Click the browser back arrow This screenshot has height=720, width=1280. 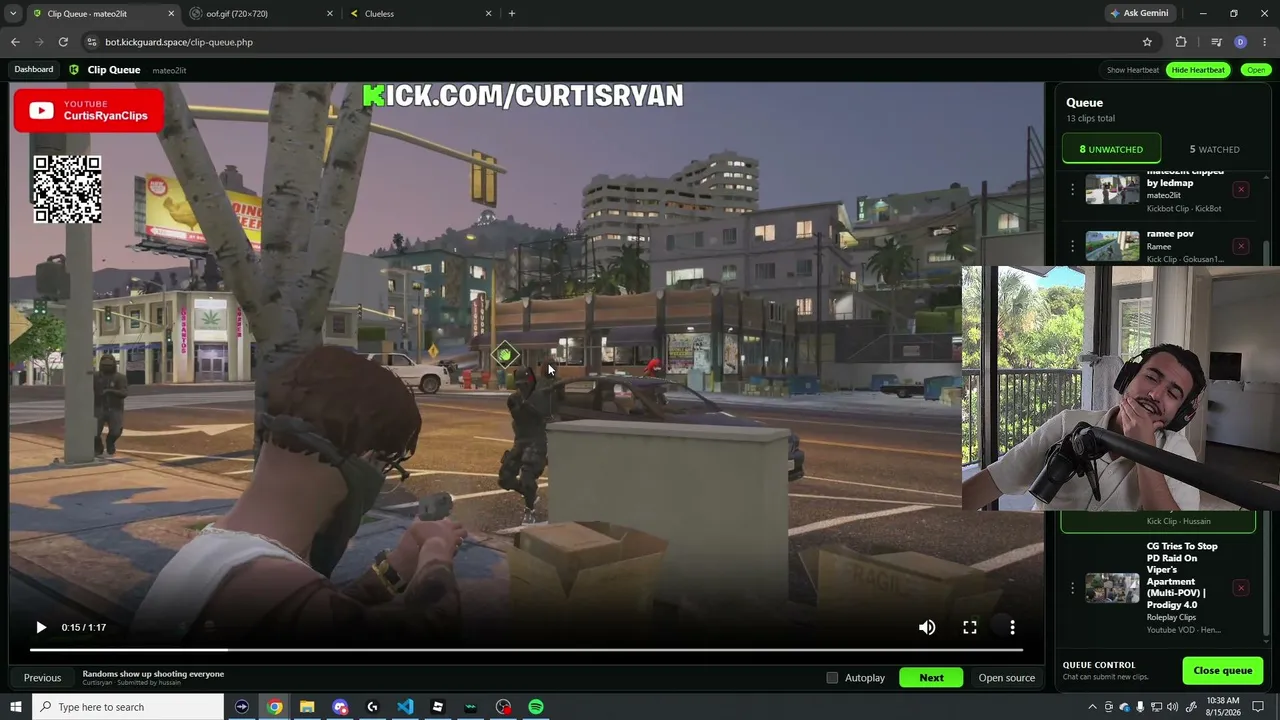click(x=15, y=42)
